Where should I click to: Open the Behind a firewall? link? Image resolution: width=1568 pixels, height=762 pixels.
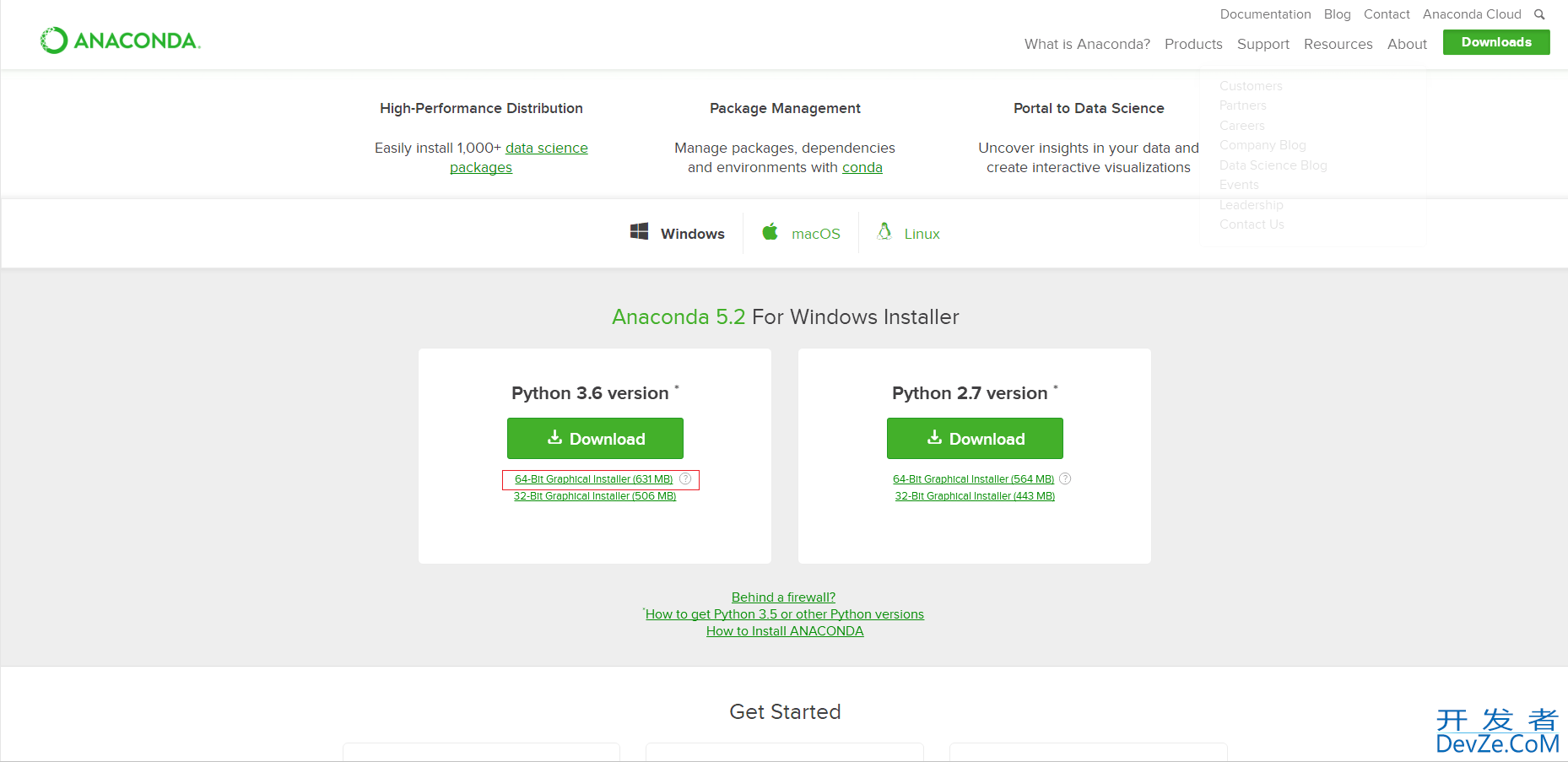(x=783, y=597)
